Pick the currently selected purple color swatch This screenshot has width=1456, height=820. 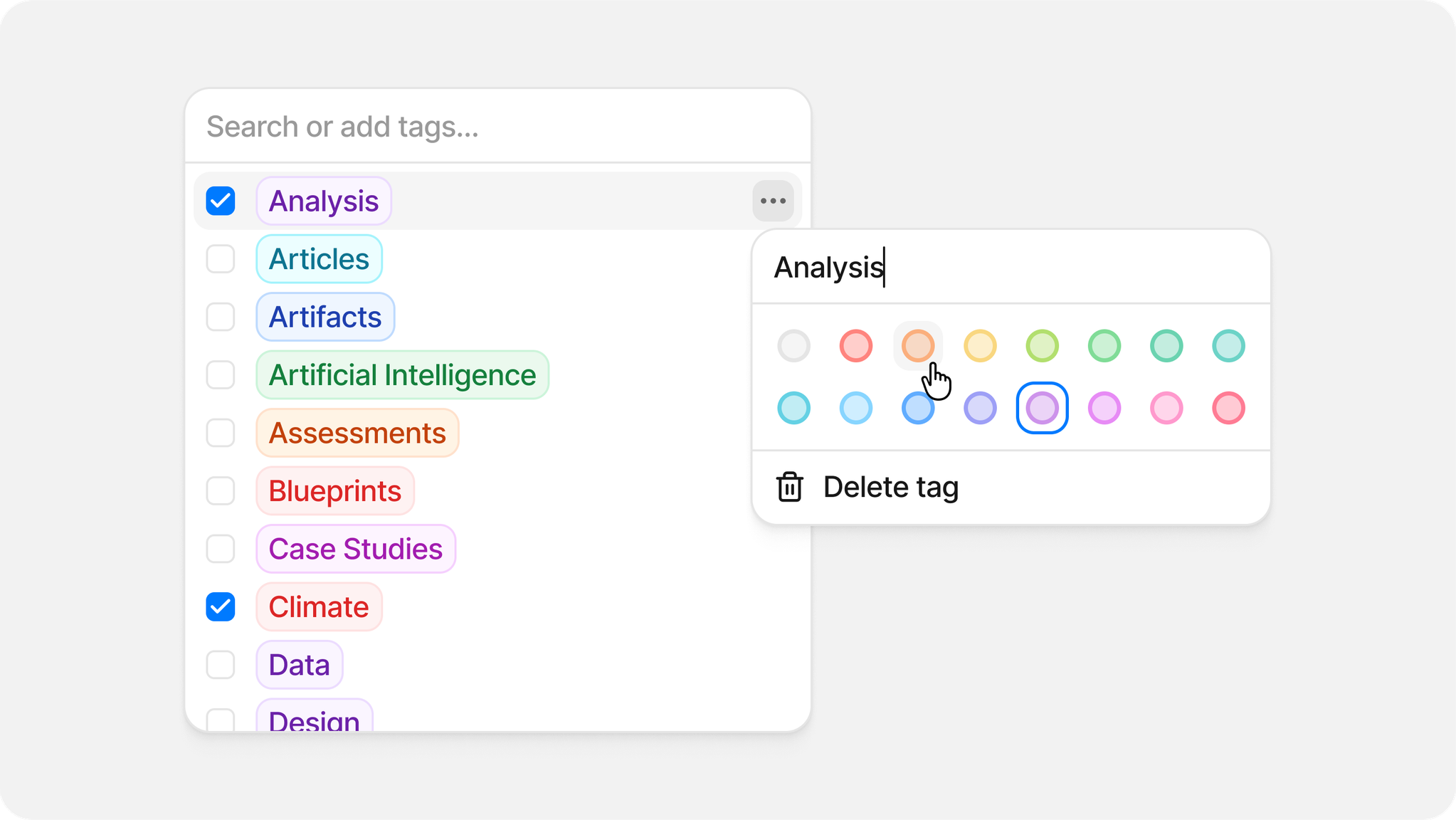[x=1043, y=407]
